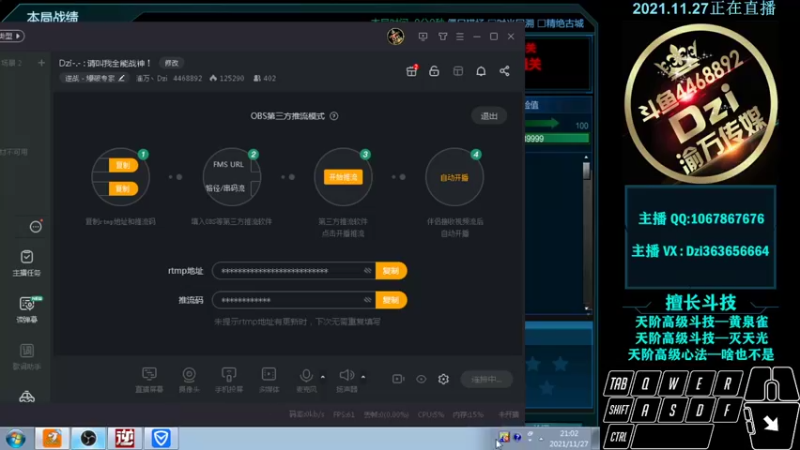Toggle preview with eye icon in bottom bar
Viewport: 800px width, 450px height.
tap(421, 379)
